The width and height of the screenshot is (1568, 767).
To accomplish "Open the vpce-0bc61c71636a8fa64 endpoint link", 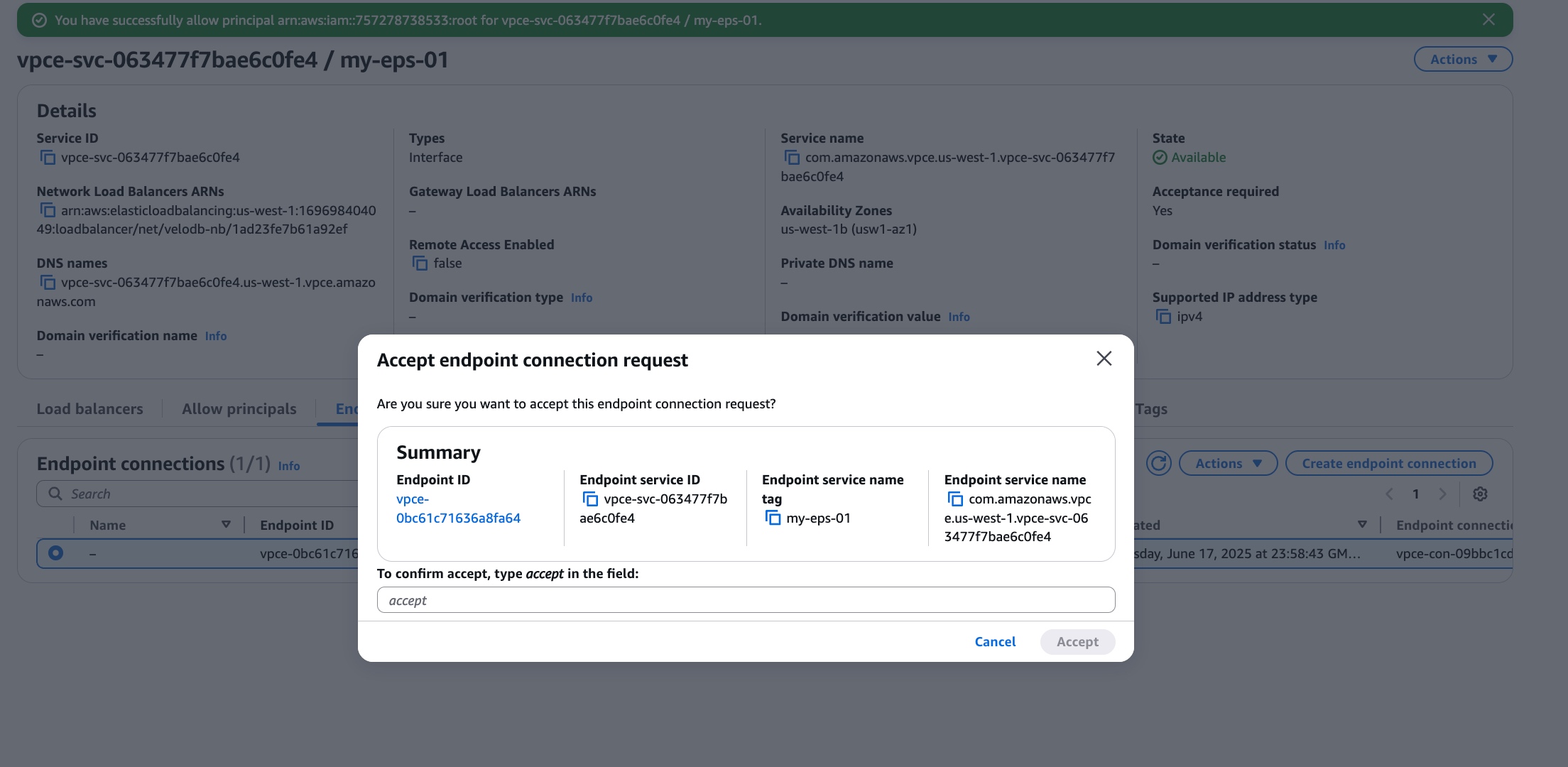I will [x=458, y=508].
